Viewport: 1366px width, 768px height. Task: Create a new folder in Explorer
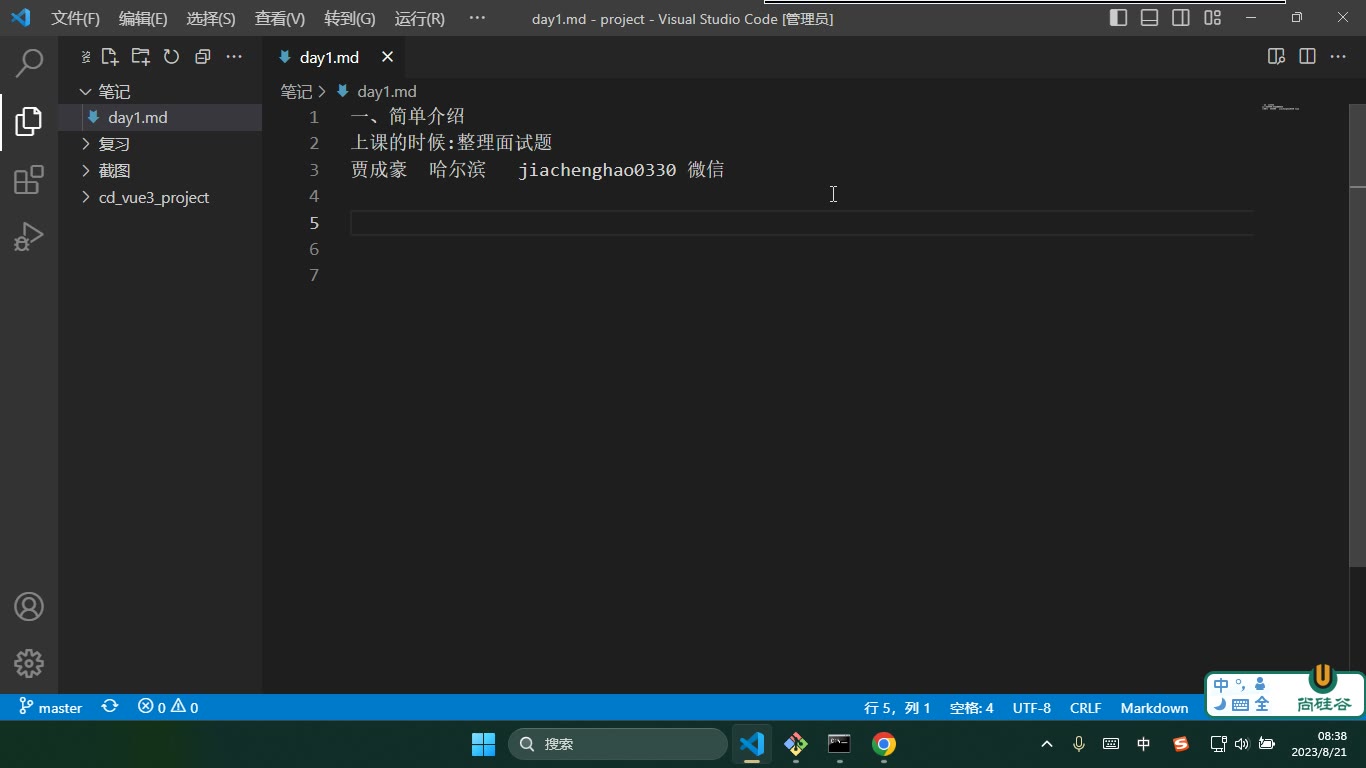click(141, 57)
